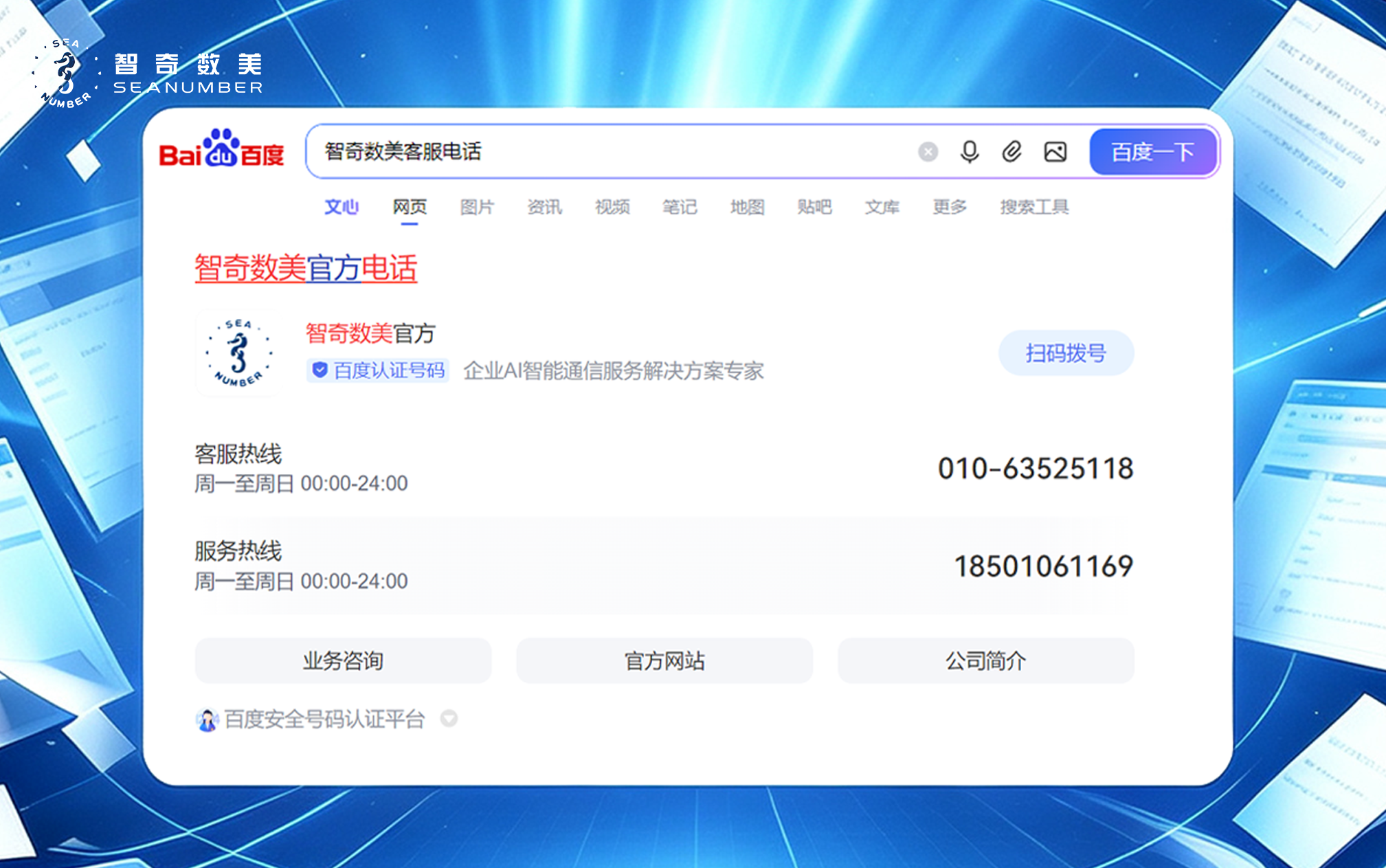Viewport: 1386px width, 868px height.
Task: Open image search via picture icon
Action: pos(1055,151)
